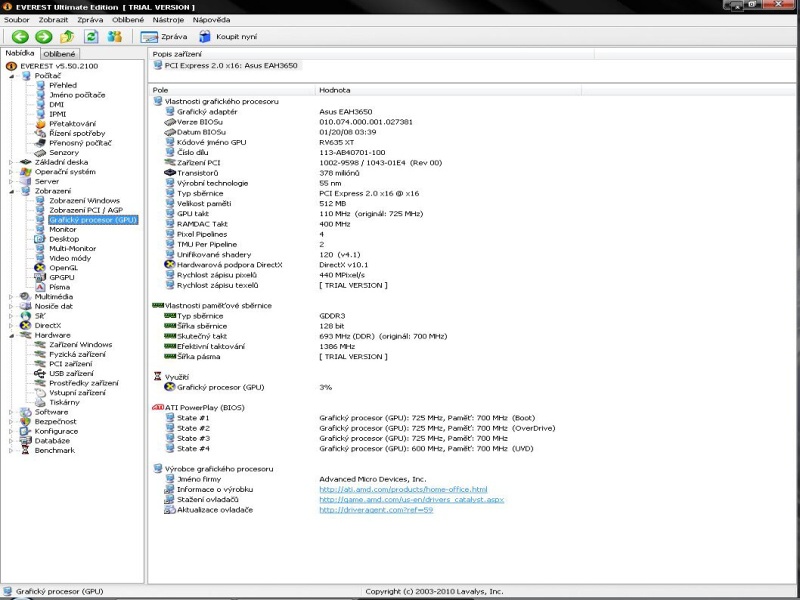Viewport: 800px width, 600px height.
Task: Click the Pole column header
Action: pyautogui.click(x=232, y=90)
